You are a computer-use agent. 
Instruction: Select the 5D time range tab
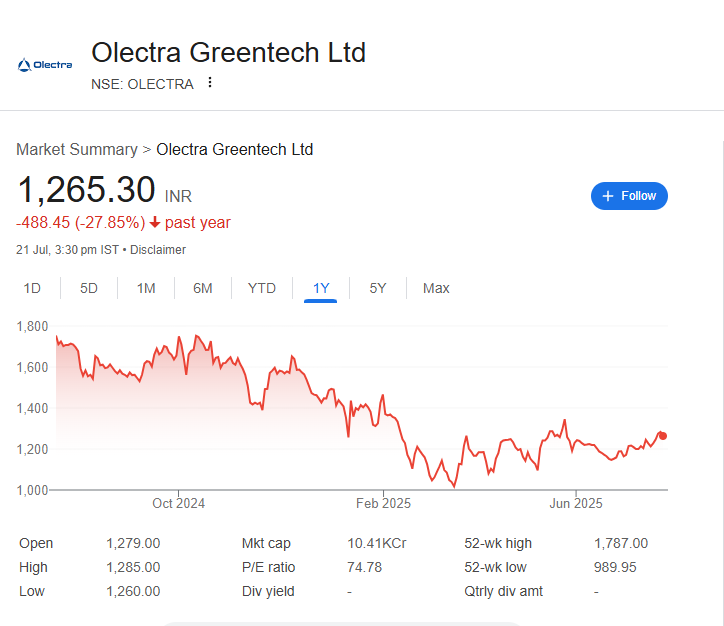point(89,289)
